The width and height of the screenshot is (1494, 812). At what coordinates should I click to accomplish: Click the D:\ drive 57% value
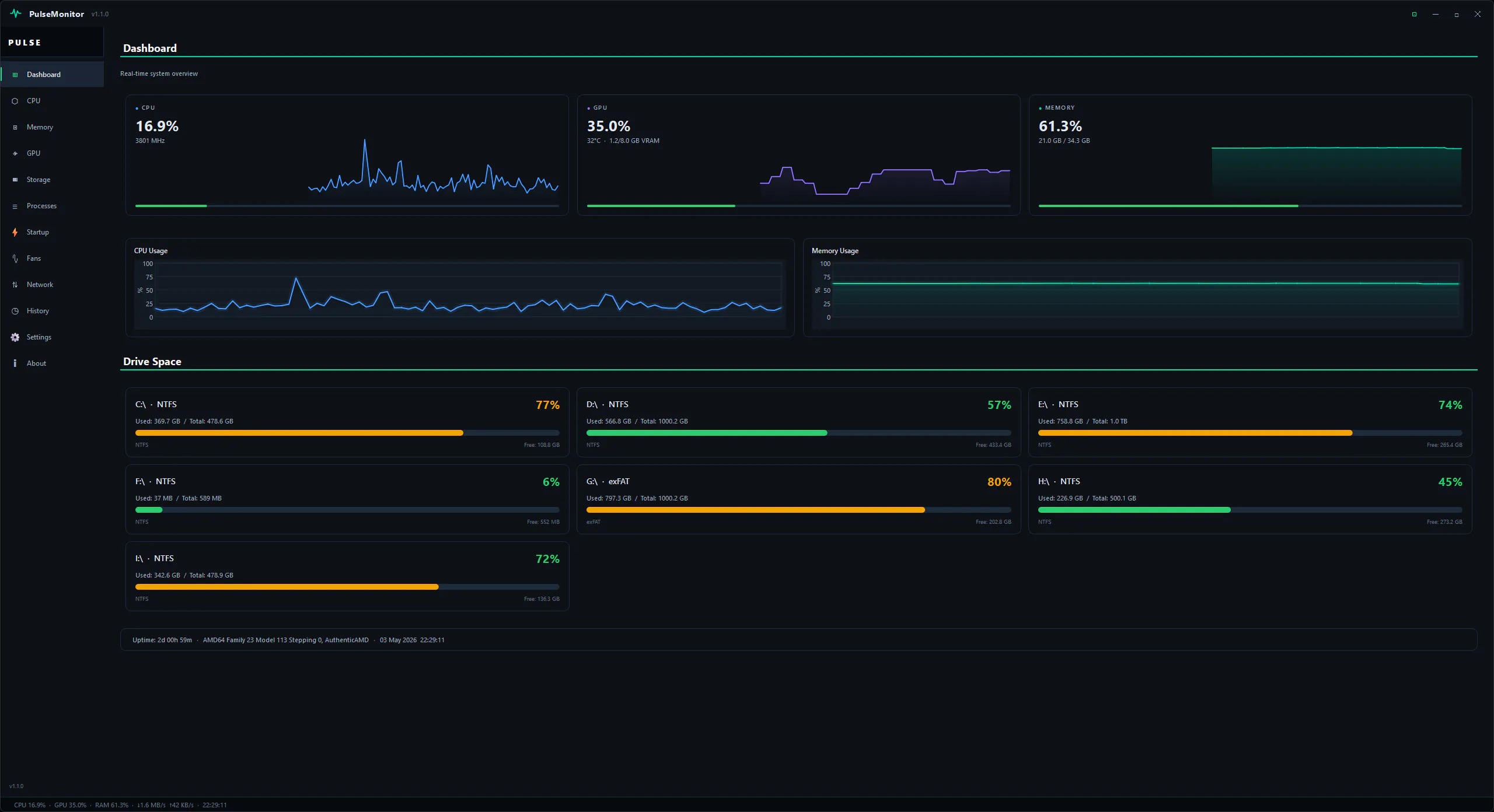(999, 405)
